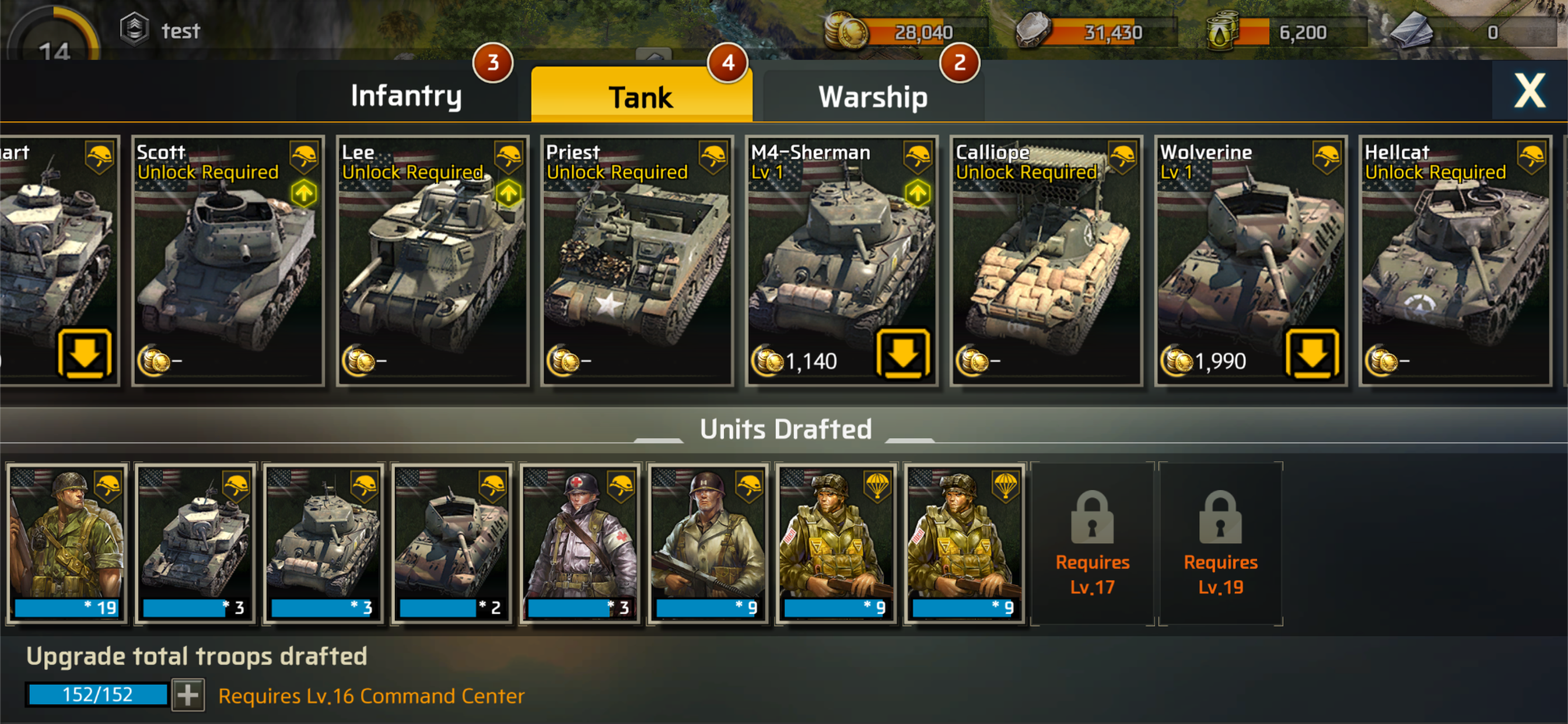Open the Hellcat unit card
This screenshot has width=1568, height=724.
coord(1455,261)
